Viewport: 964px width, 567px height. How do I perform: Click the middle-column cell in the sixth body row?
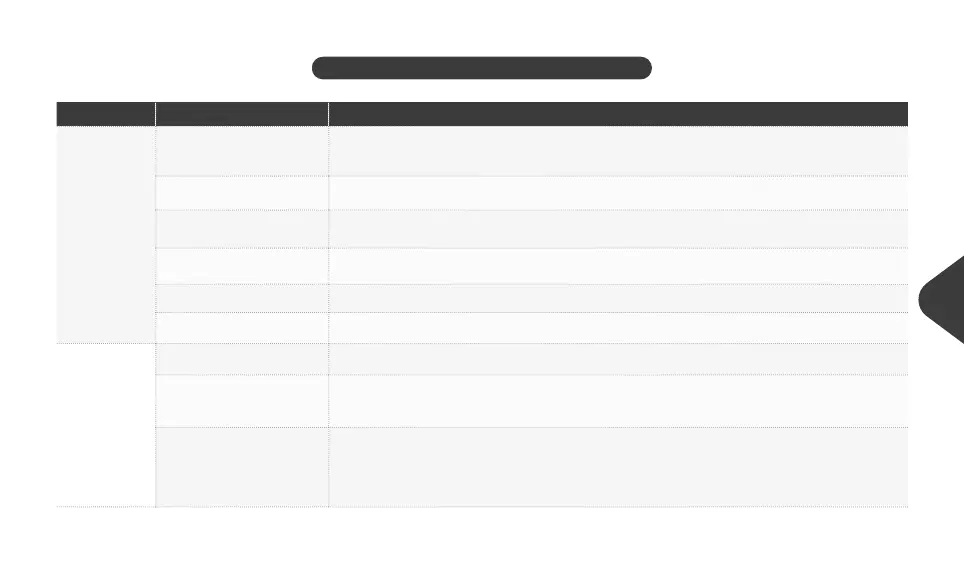pyautogui.click(x=242, y=328)
